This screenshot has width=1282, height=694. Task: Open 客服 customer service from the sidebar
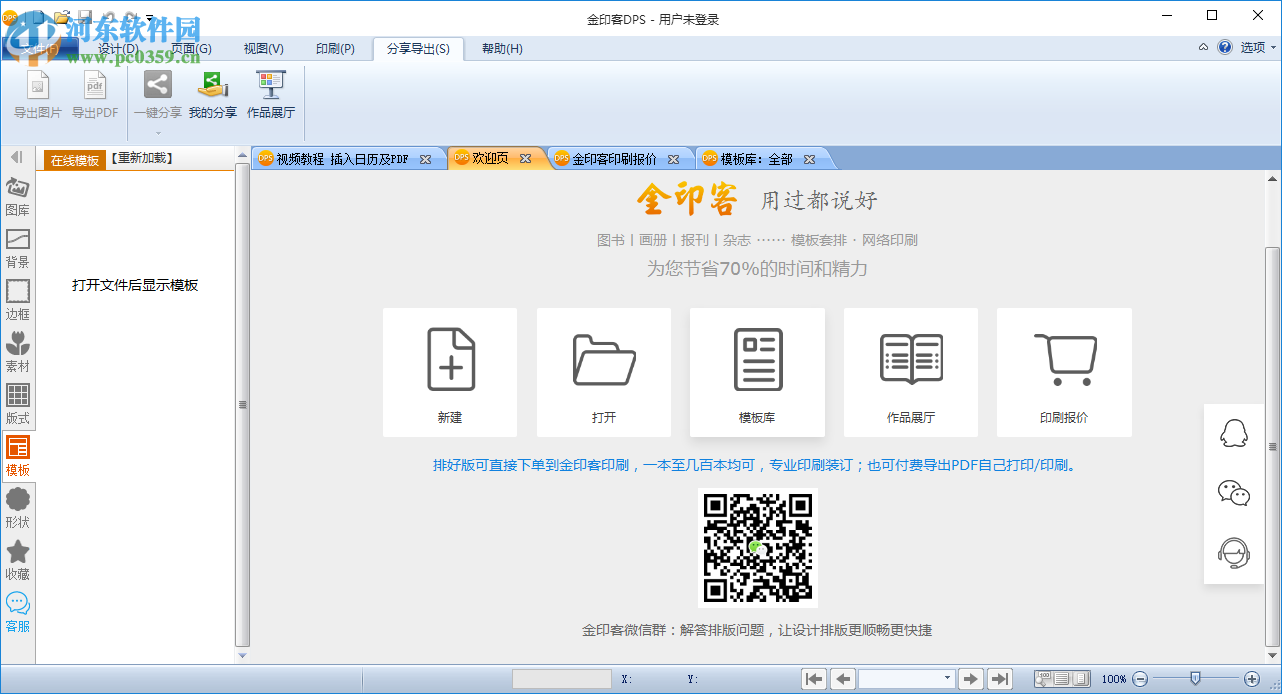click(16, 612)
